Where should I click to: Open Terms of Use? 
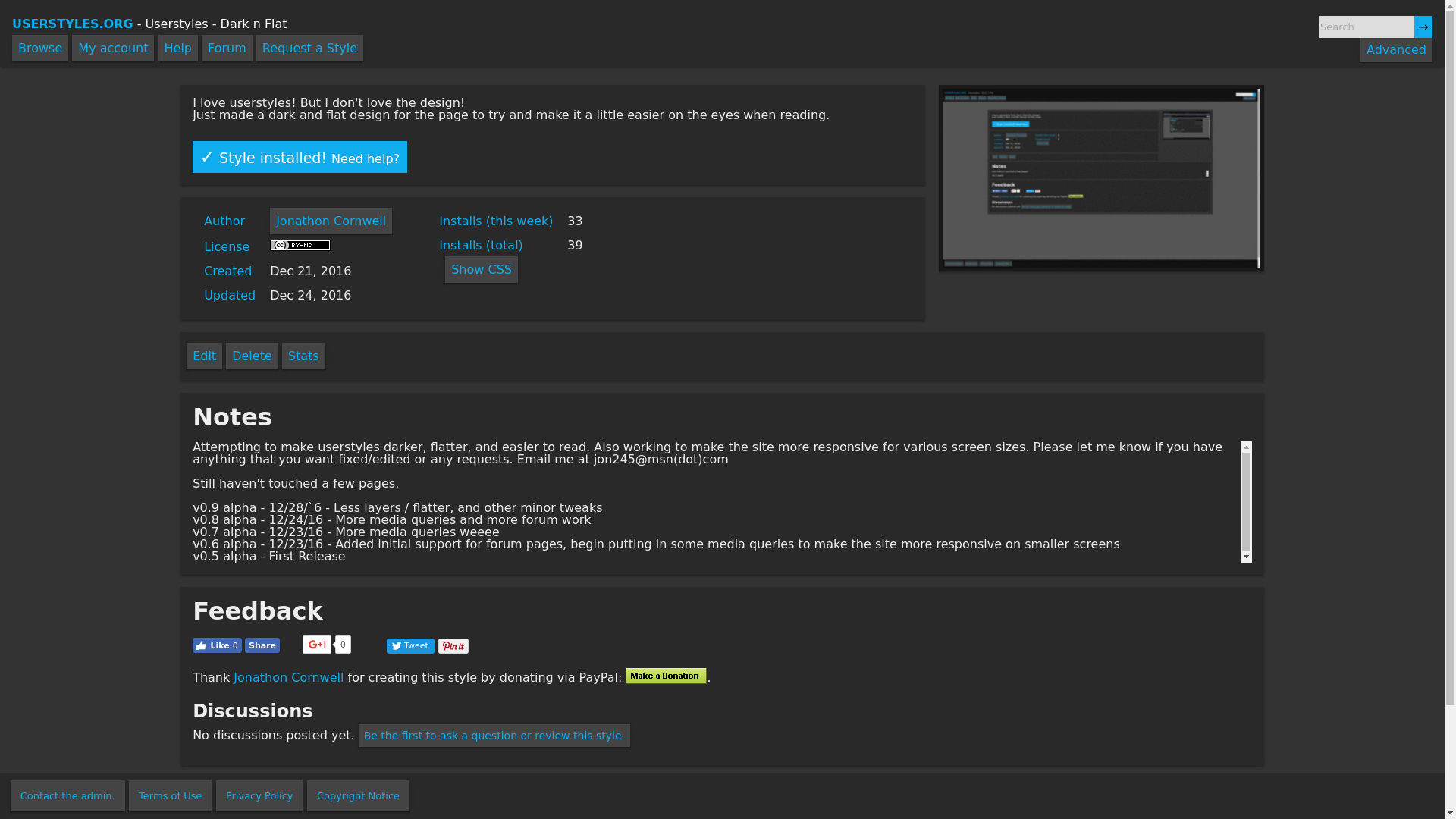coord(170,795)
